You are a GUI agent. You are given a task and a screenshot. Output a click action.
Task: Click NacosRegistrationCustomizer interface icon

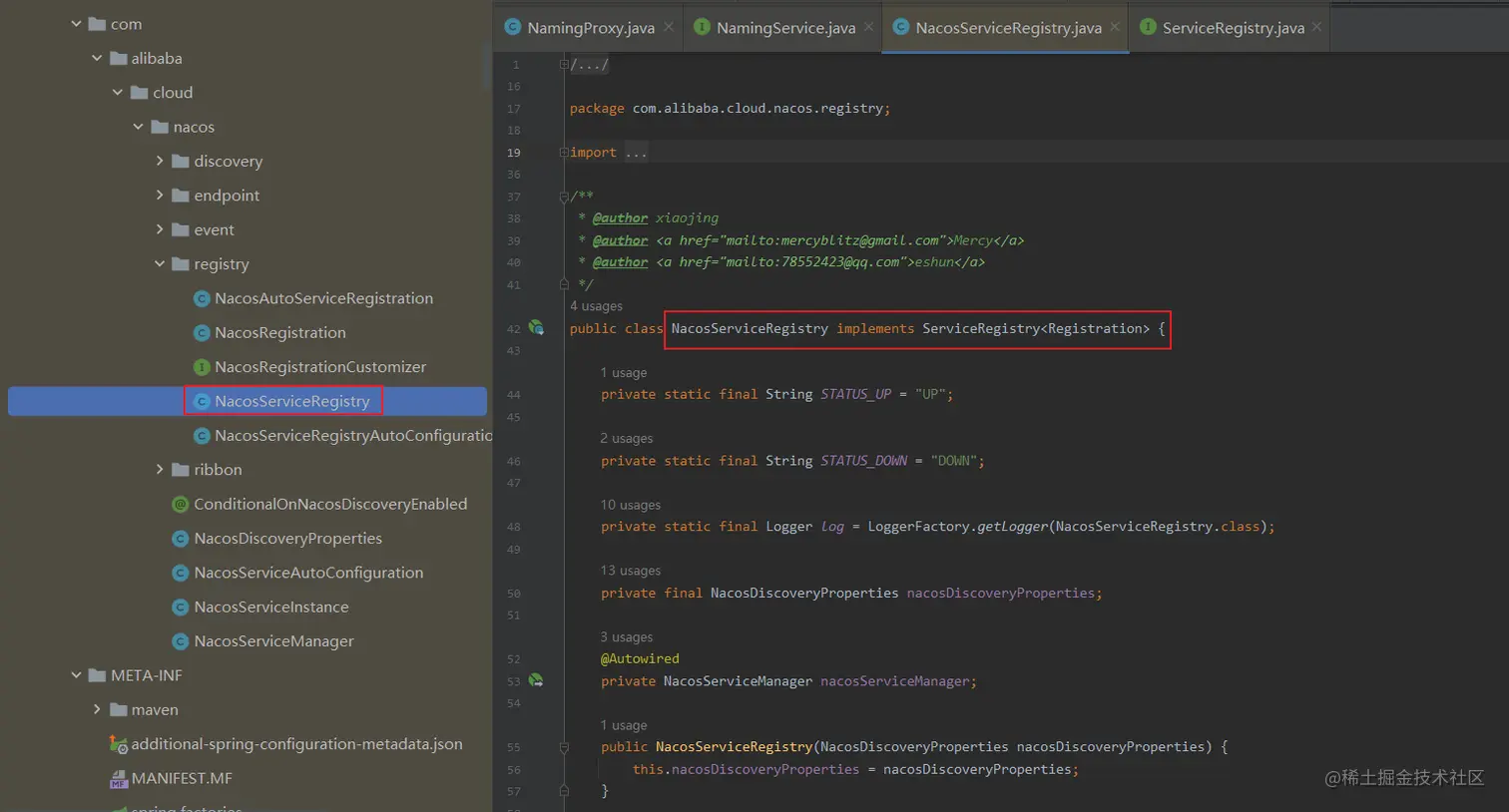pyautogui.click(x=202, y=367)
